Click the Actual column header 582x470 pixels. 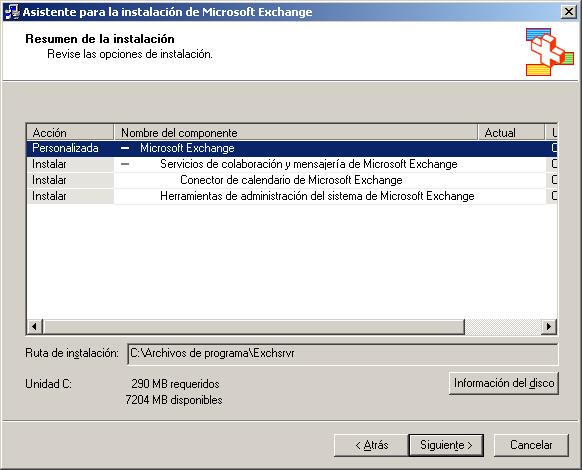511,132
